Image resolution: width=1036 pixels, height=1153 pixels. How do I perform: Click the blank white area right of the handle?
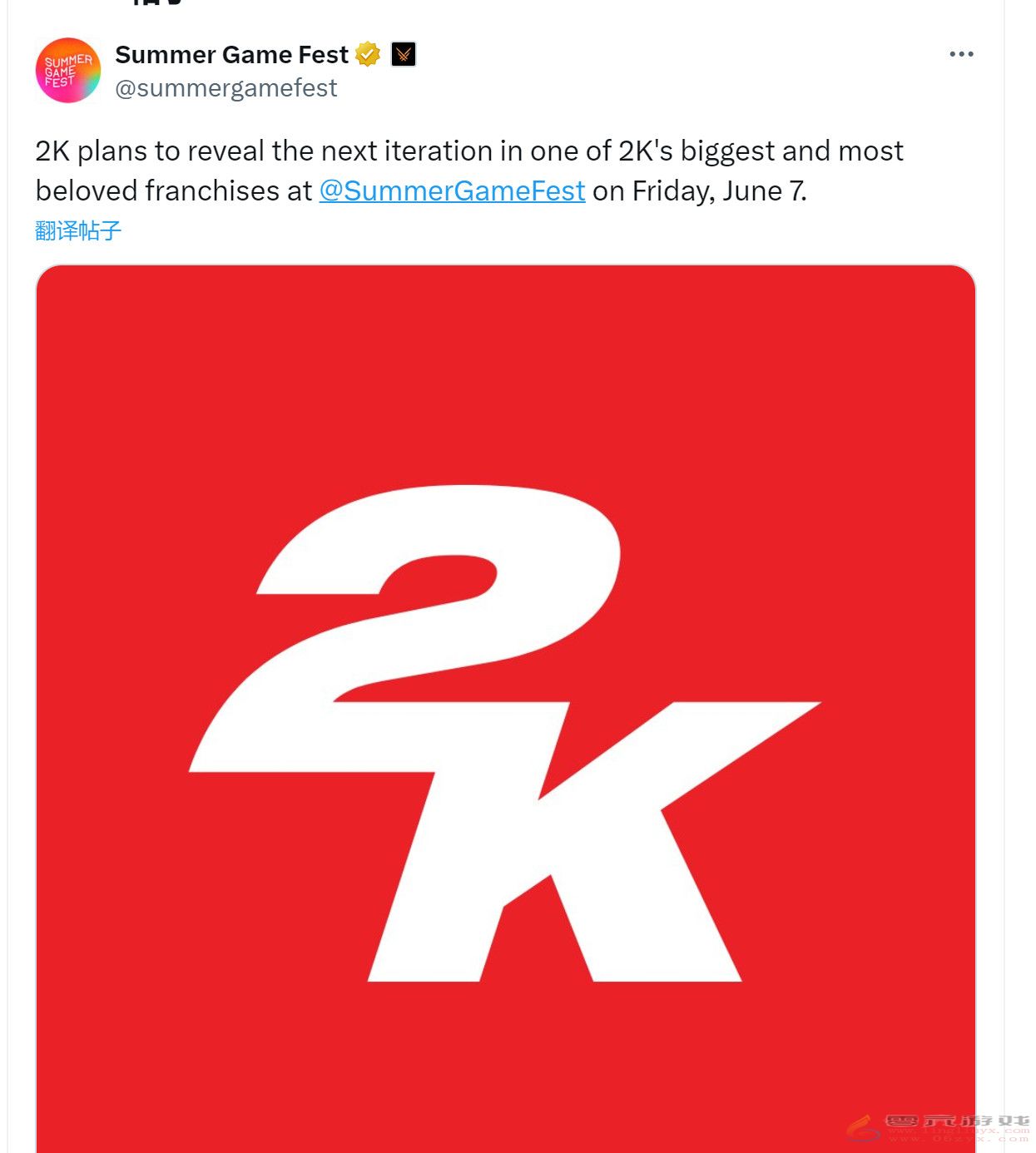[x=624, y=88]
